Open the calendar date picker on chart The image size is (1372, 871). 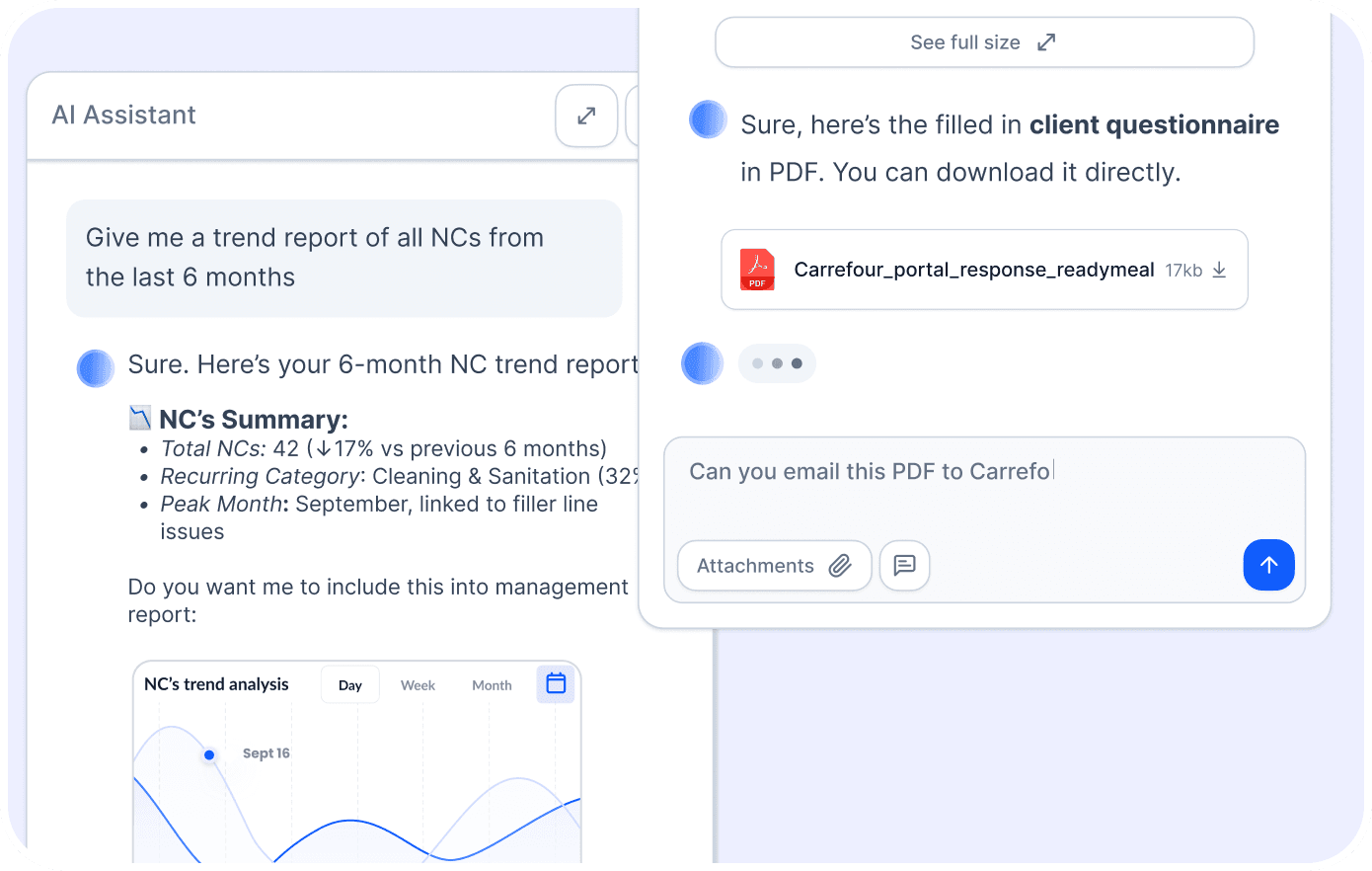tap(556, 683)
